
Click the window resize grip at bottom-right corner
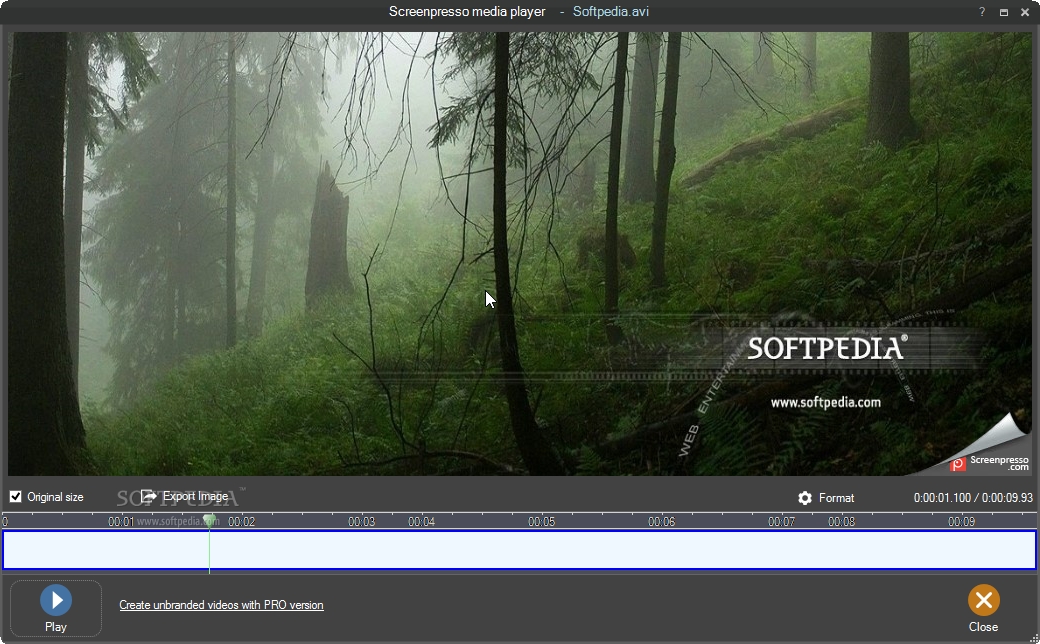[x=1034, y=638]
